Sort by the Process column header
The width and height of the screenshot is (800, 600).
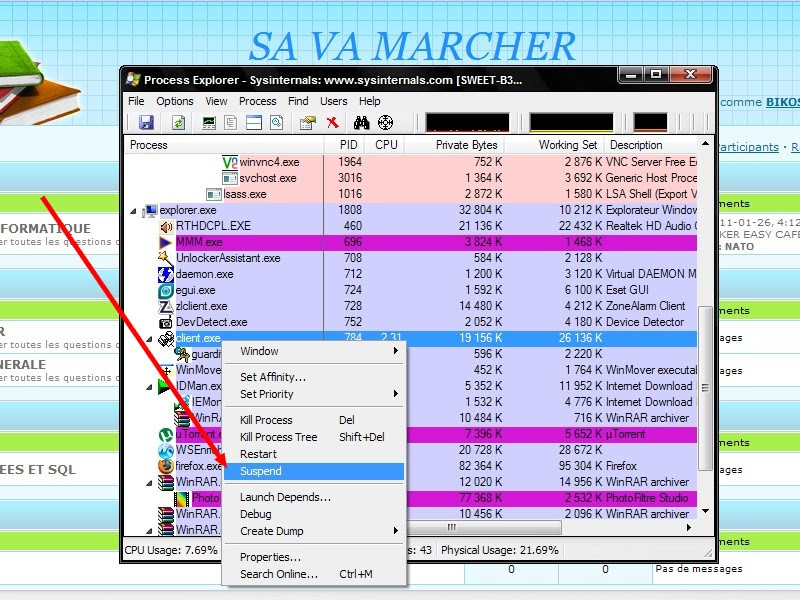pyautogui.click(x=224, y=145)
